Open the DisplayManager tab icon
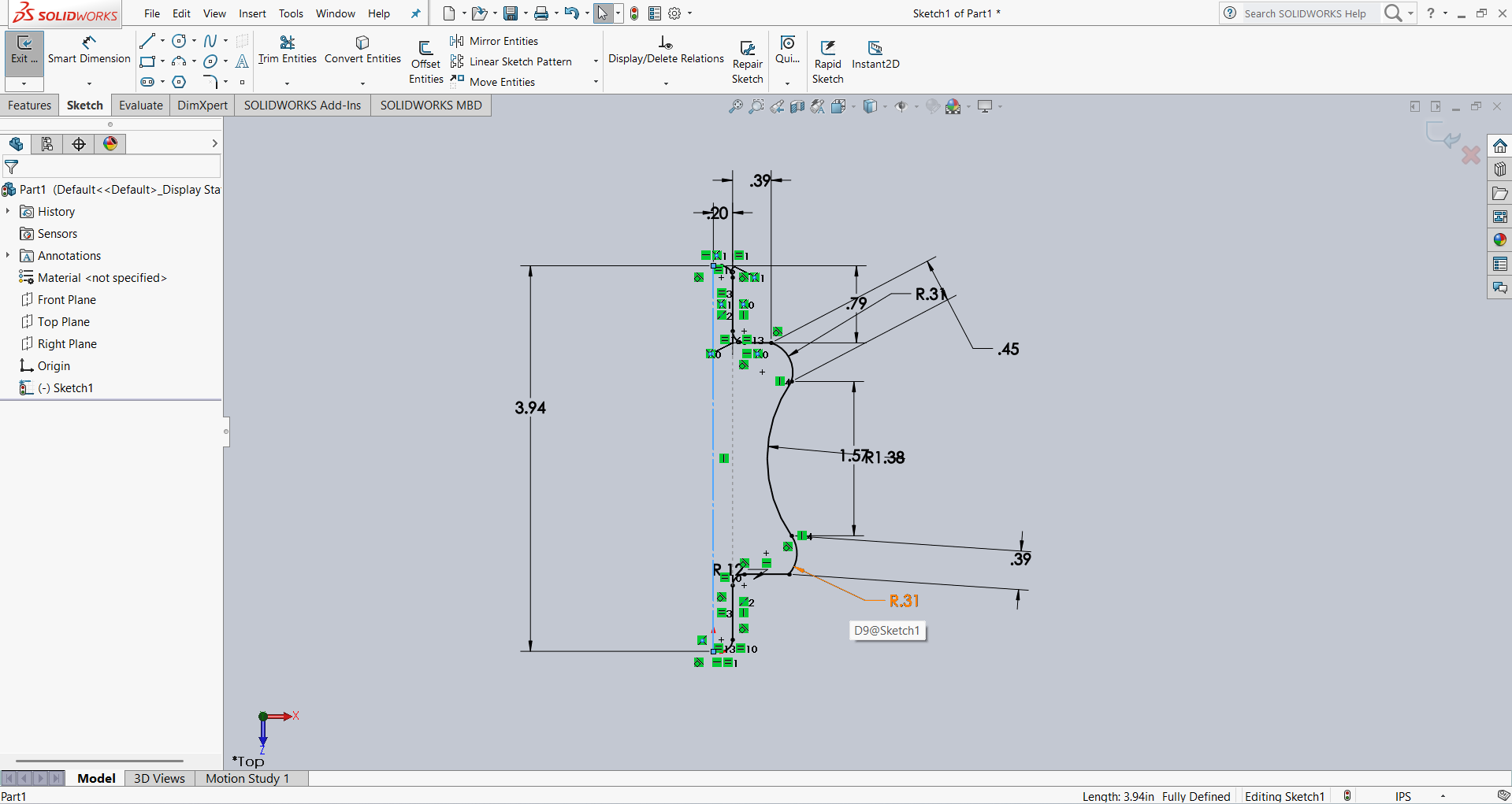 [110, 143]
